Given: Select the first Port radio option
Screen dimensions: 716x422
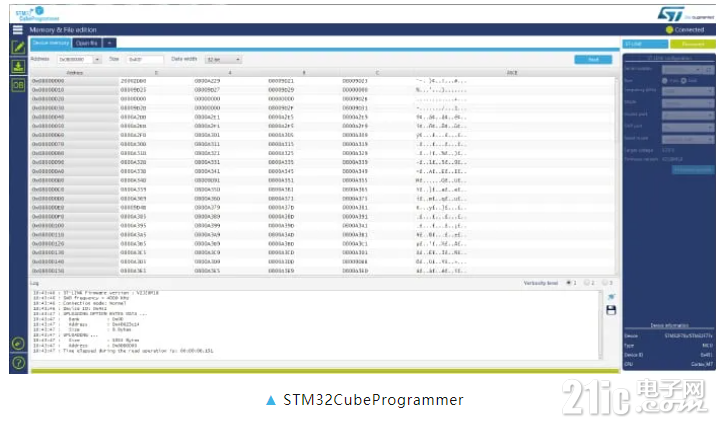Looking at the screenshot, I should [665, 80].
